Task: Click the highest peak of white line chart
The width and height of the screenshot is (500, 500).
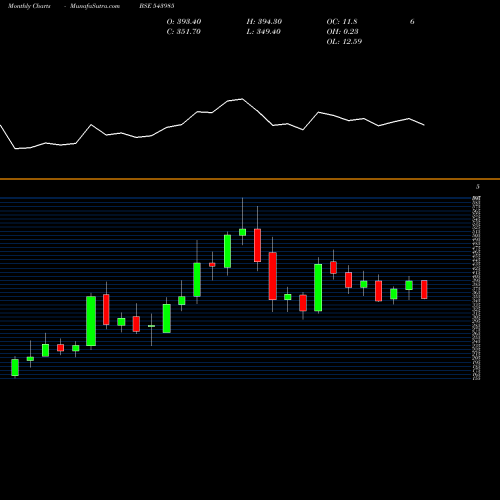Action: (x=242, y=99)
